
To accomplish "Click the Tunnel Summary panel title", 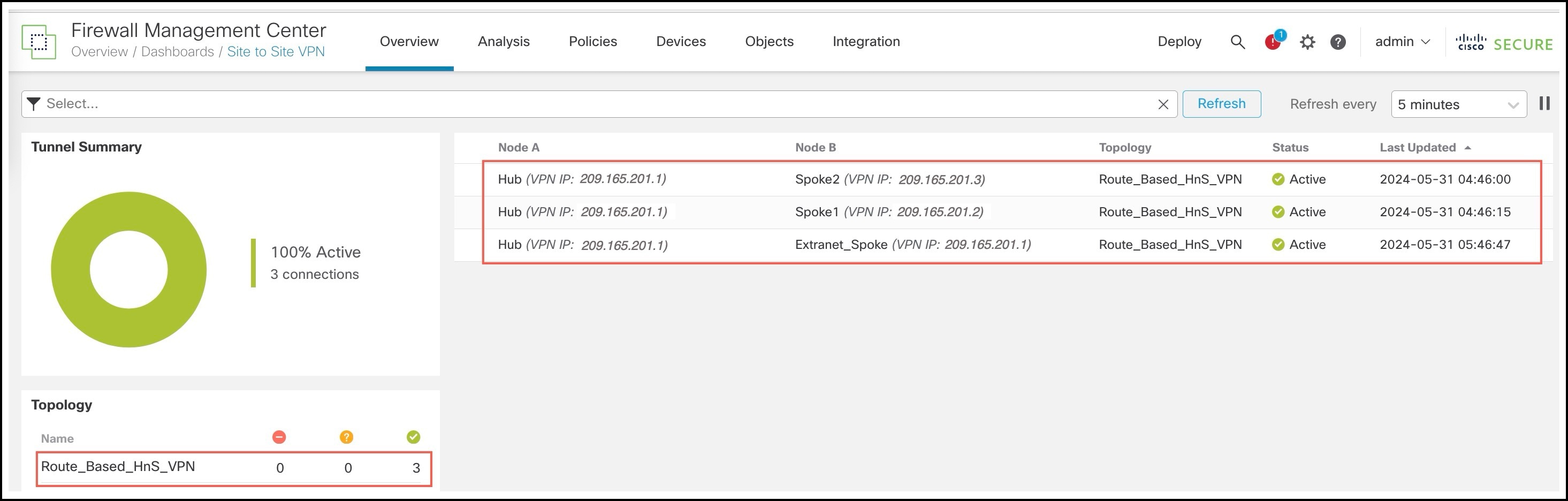I will (x=87, y=147).
